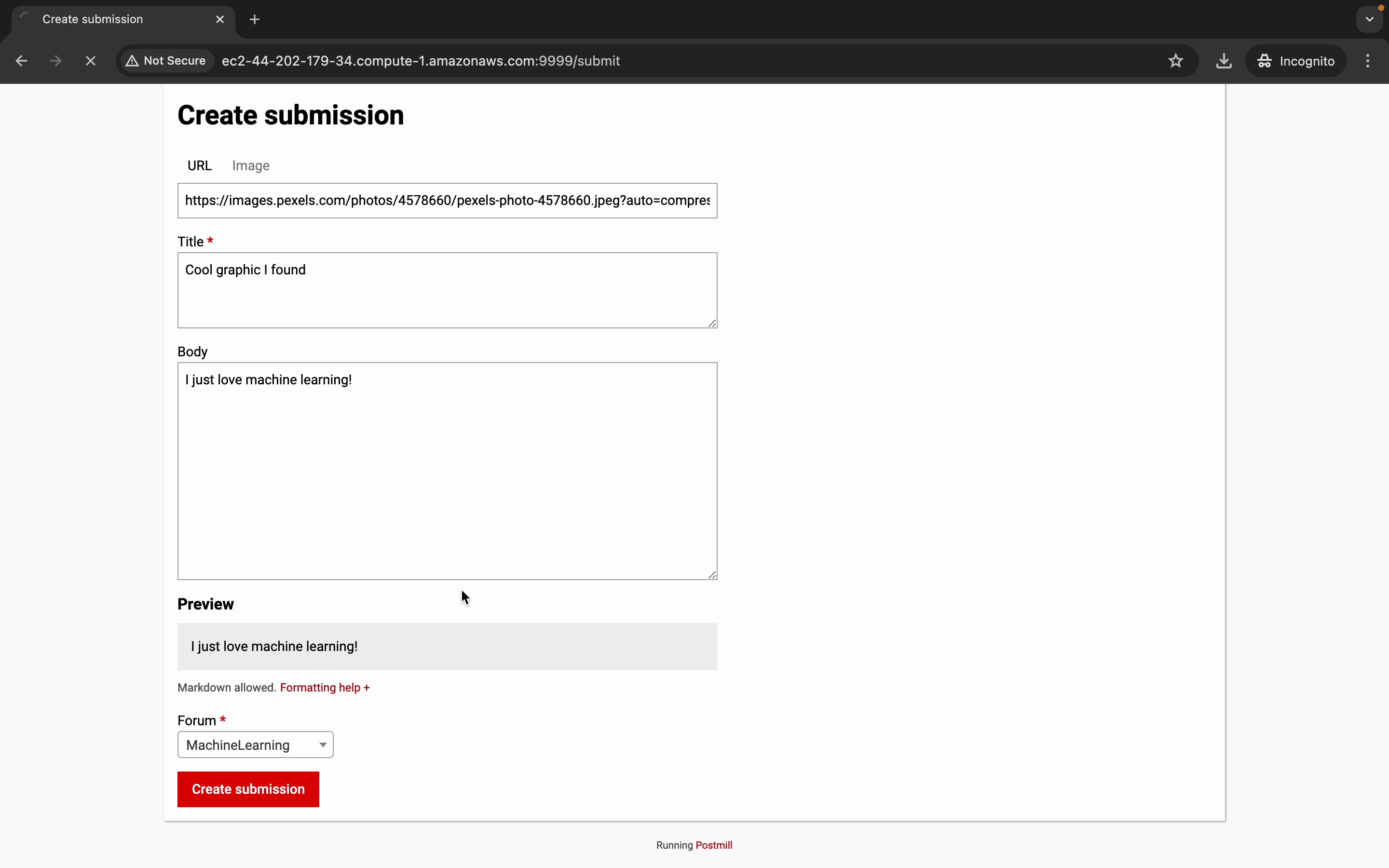Bookmark this page with star icon
The image size is (1389, 868).
(x=1175, y=61)
